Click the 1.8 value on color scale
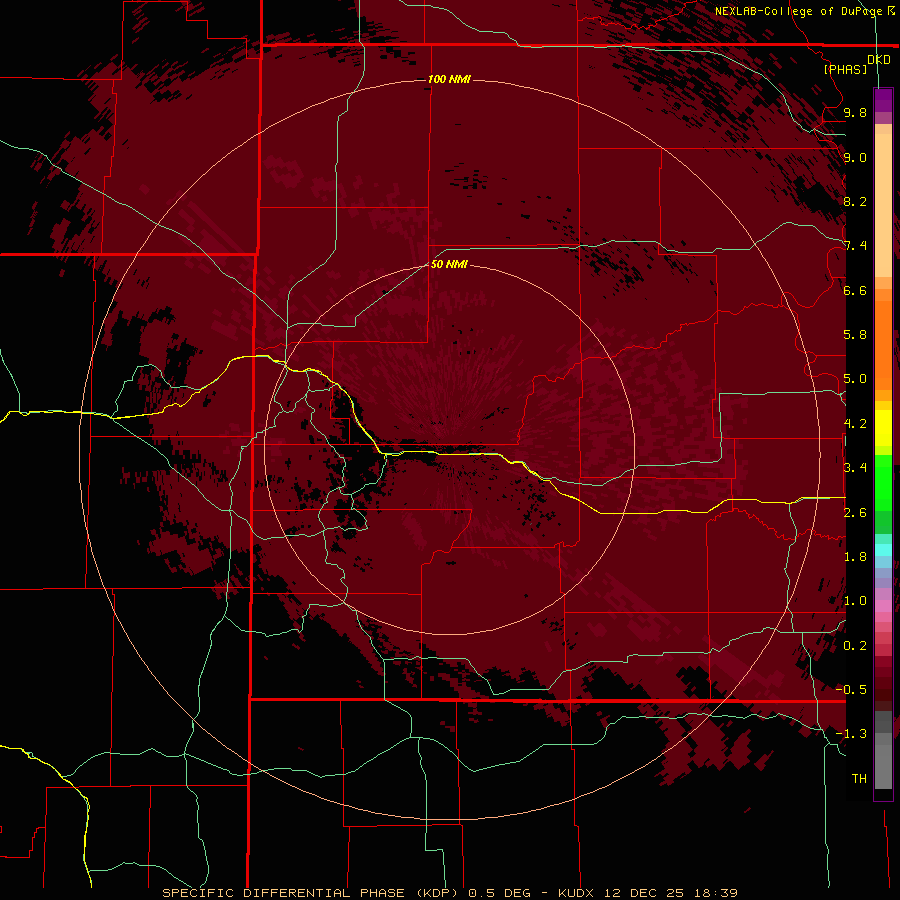Viewport: 900px width, 900px height. (855, 557)
